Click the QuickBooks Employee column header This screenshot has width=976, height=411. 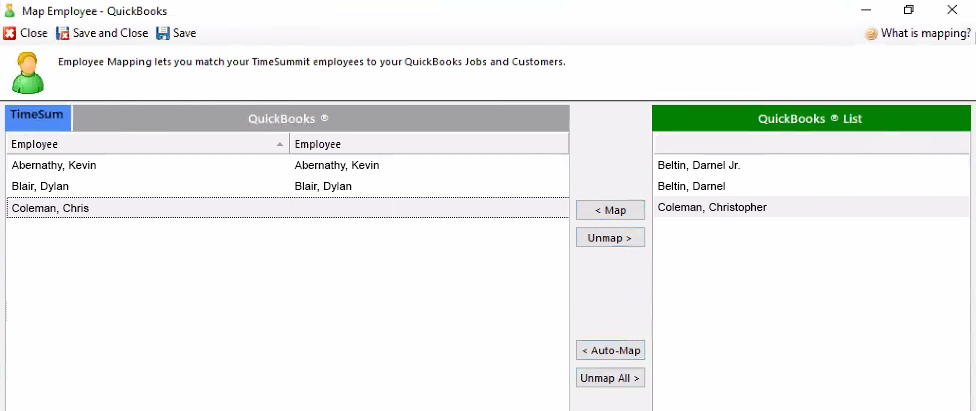429,144
